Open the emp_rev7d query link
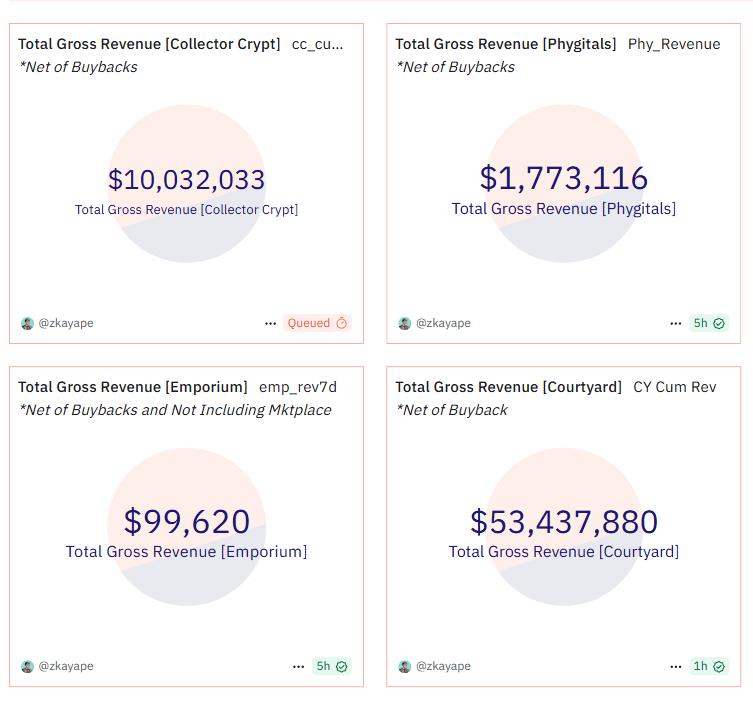The height and width of the screenshot is (702, 753). point(298,387)
